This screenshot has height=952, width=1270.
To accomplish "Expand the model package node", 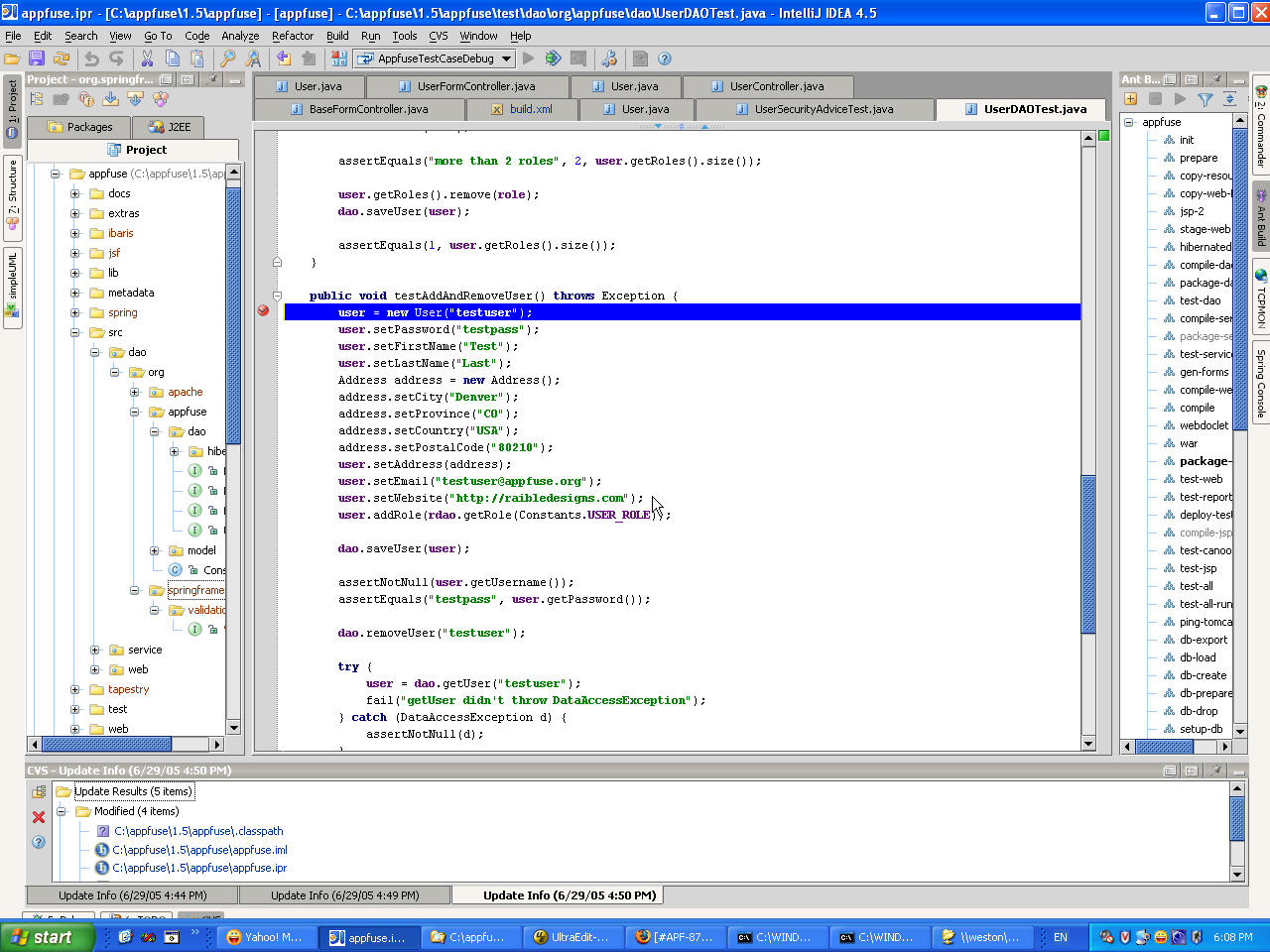I will (155, 550).
